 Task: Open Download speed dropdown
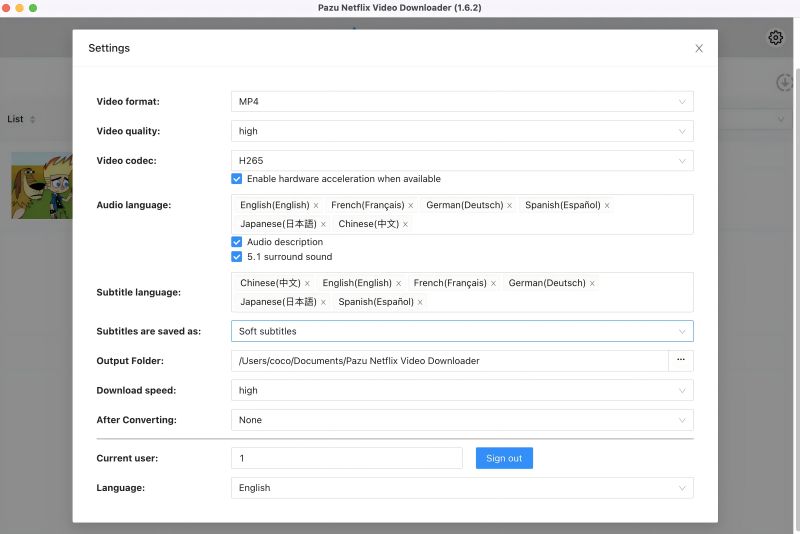point(462,390)
